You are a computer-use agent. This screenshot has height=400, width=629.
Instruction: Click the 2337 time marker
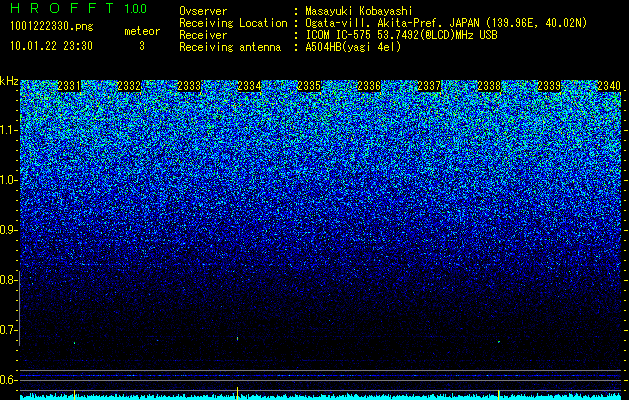point(429,86)
